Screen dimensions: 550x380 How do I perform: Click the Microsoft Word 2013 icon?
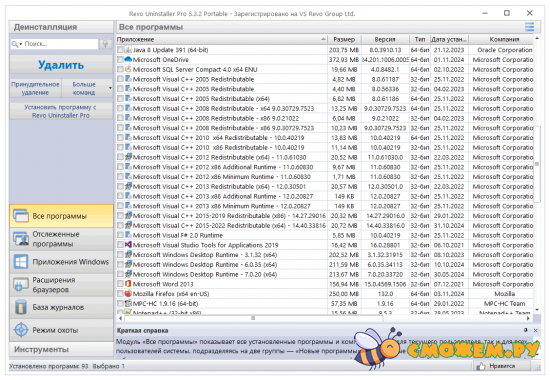tap(128, 284)
